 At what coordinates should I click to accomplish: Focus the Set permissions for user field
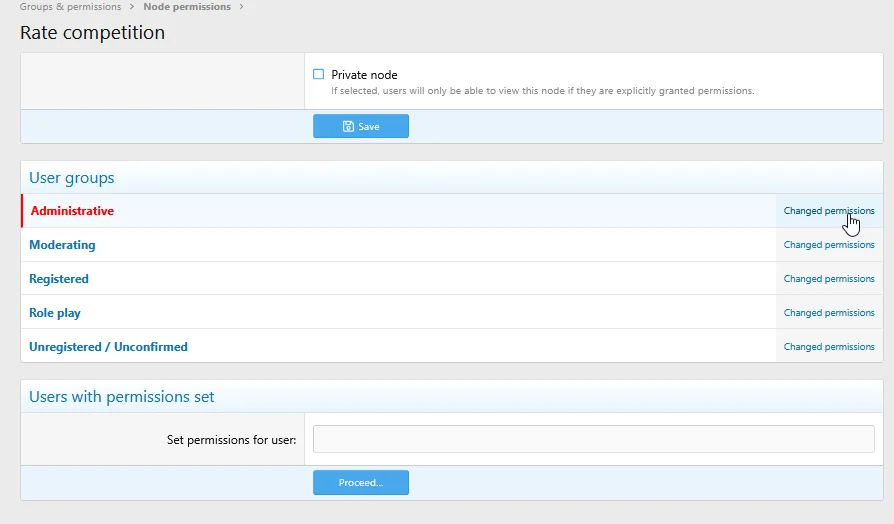pyautogui.click(x=594, y=439)
